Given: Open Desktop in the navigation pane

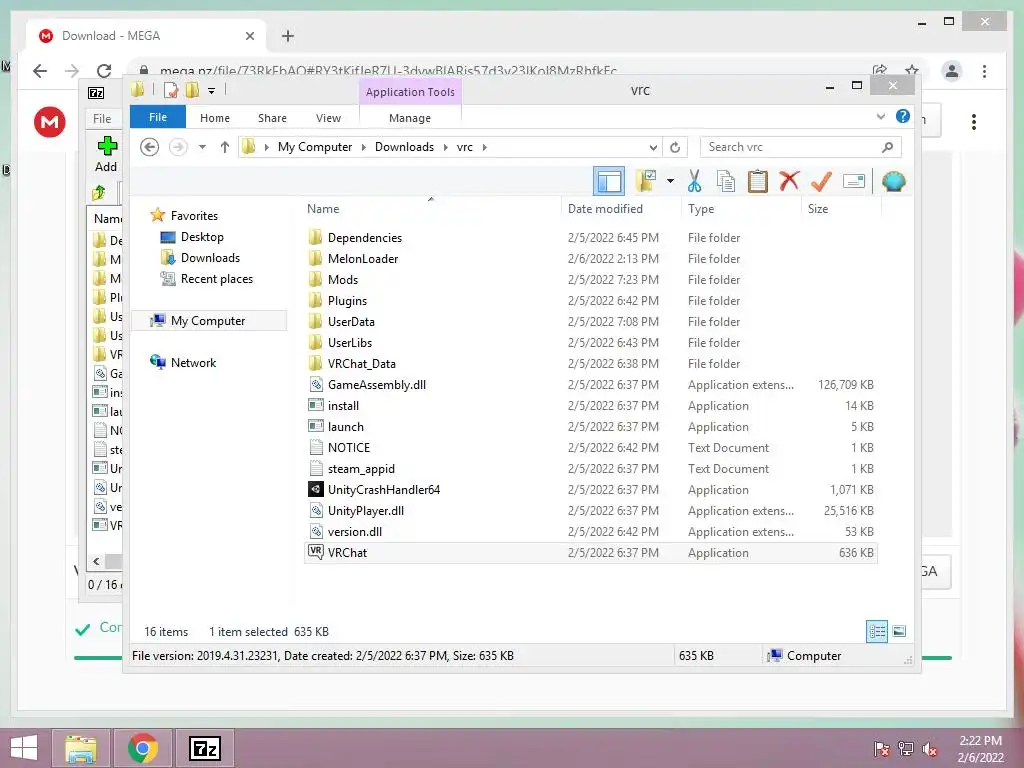Looking at the screenshot, I should 202,237.
